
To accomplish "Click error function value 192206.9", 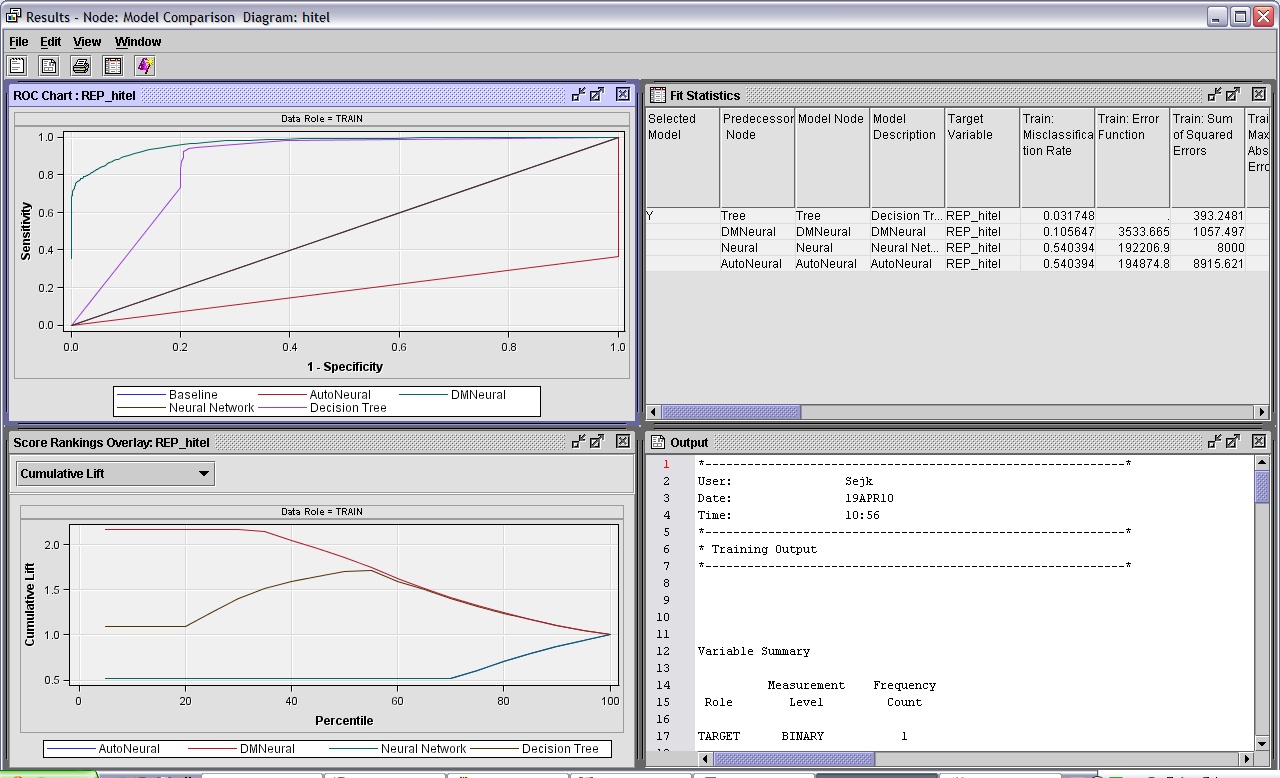I will 1132,248.
